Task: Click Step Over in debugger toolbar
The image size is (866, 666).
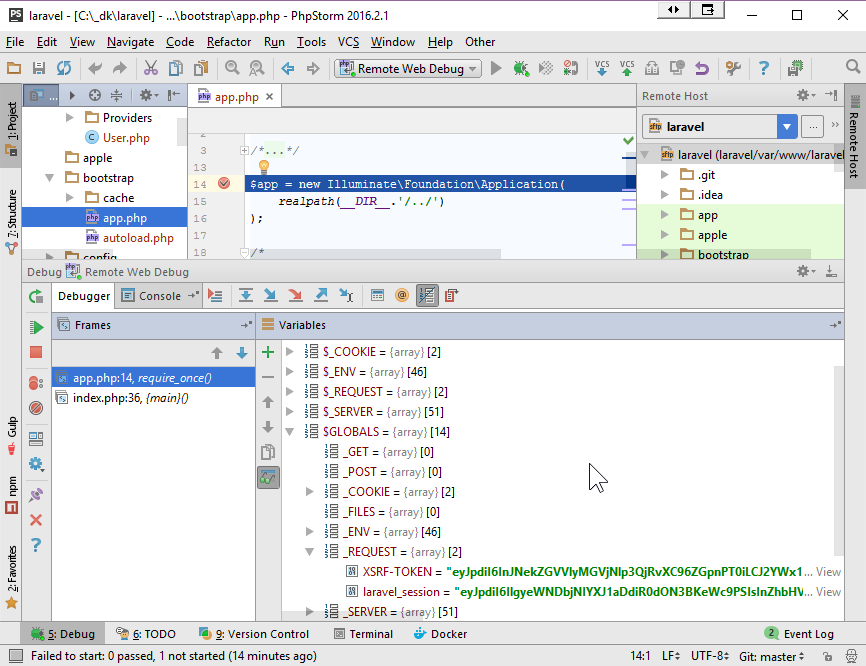Action: (x=245, y=296)
